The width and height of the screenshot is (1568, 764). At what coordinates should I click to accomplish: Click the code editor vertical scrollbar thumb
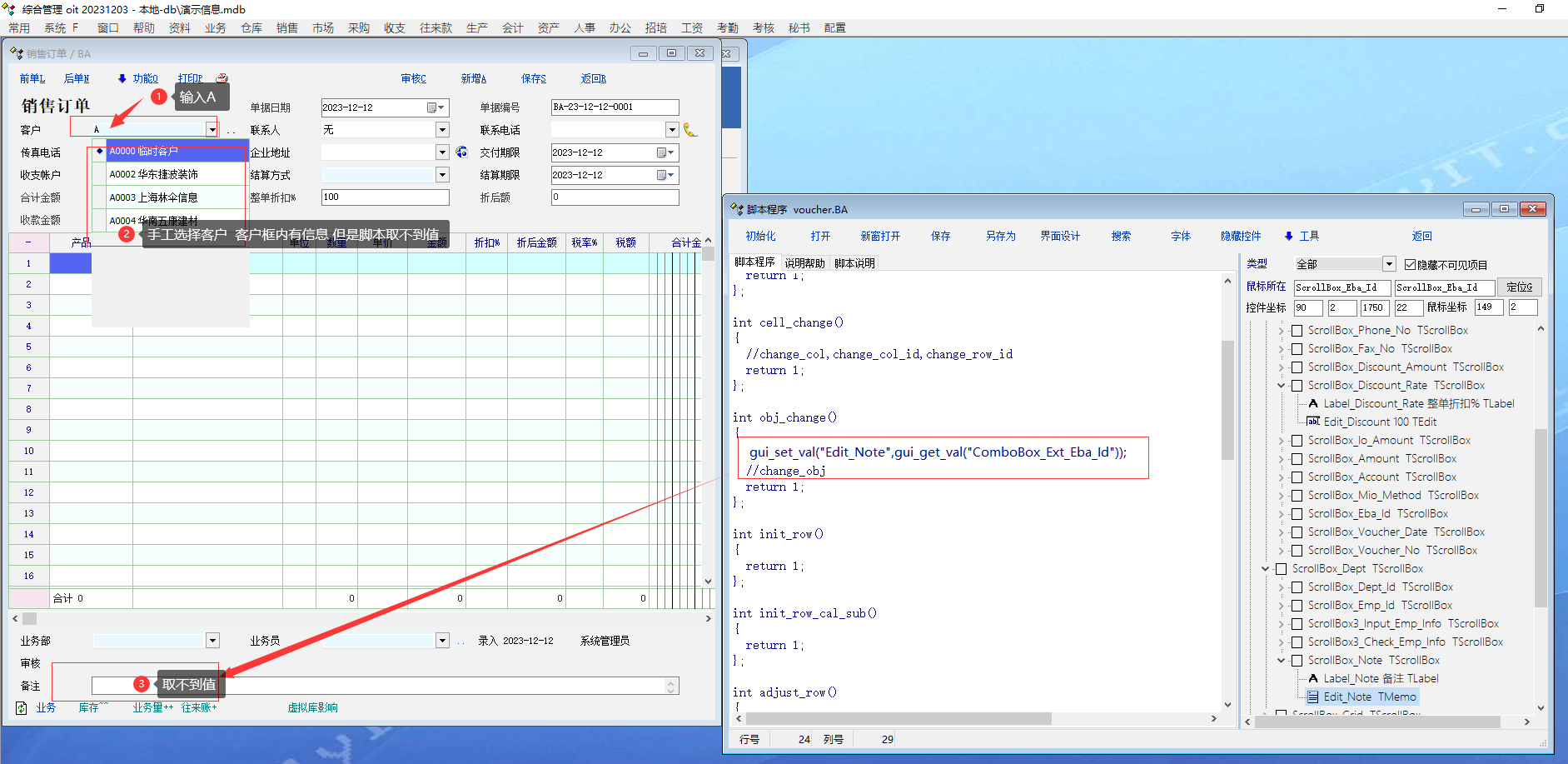point(1227,400)
